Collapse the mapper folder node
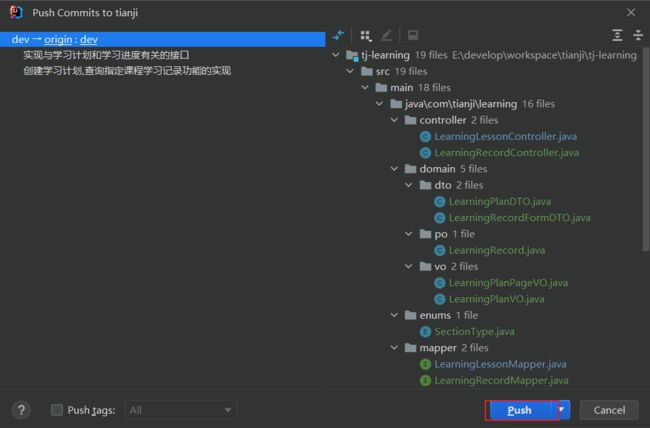 (x=394, y=348)
